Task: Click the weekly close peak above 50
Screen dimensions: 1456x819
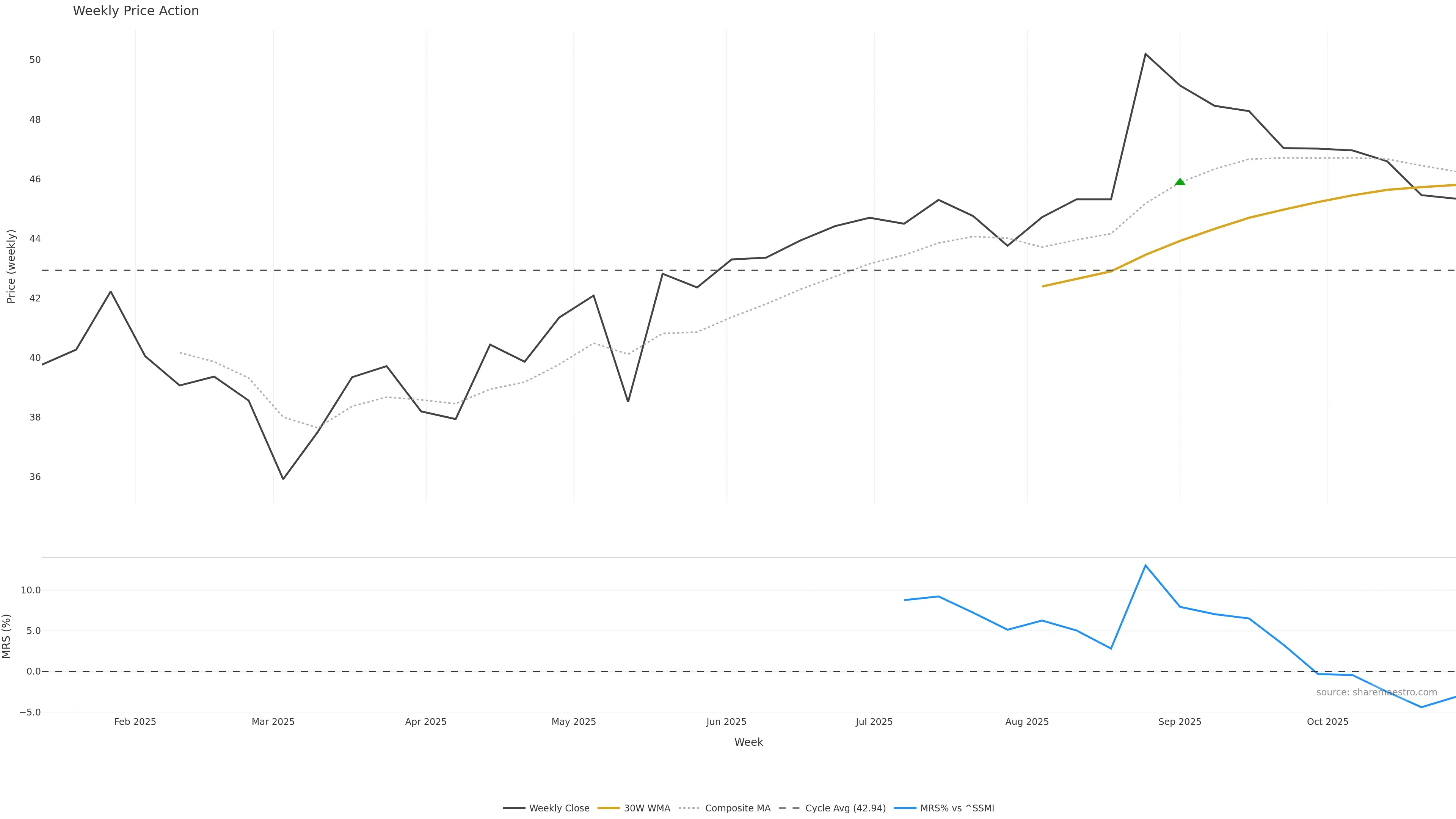Action: tap(1145, 54)
